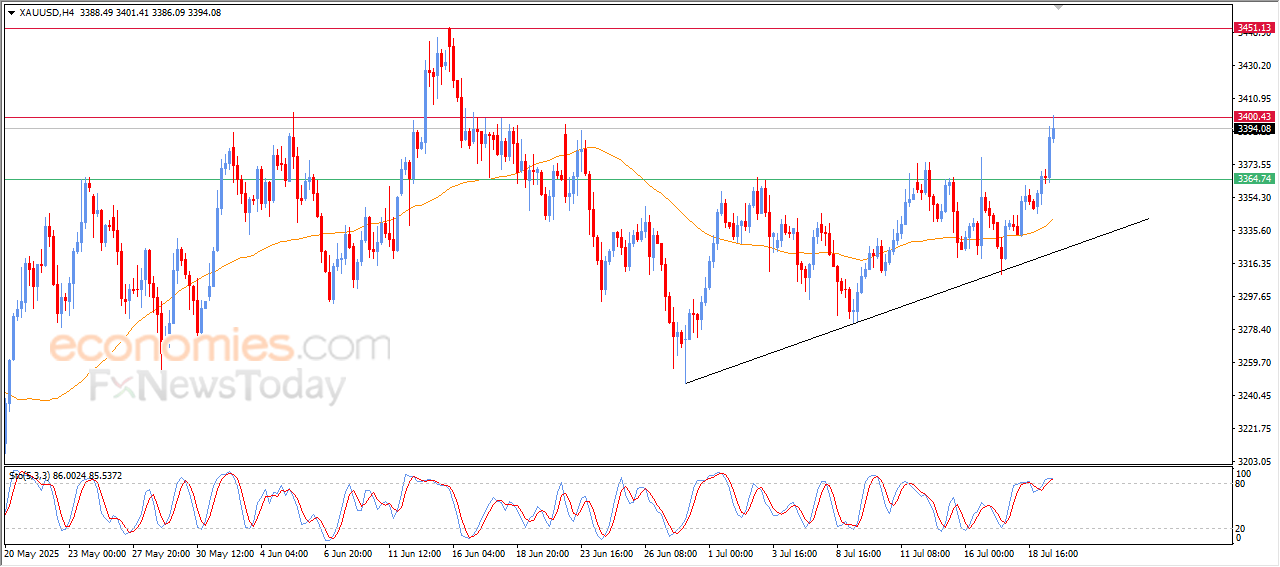Viewport: 1280px width, 567px height.
Task: Click the 3278.40 price axis value
Action: click(1255, 330)
